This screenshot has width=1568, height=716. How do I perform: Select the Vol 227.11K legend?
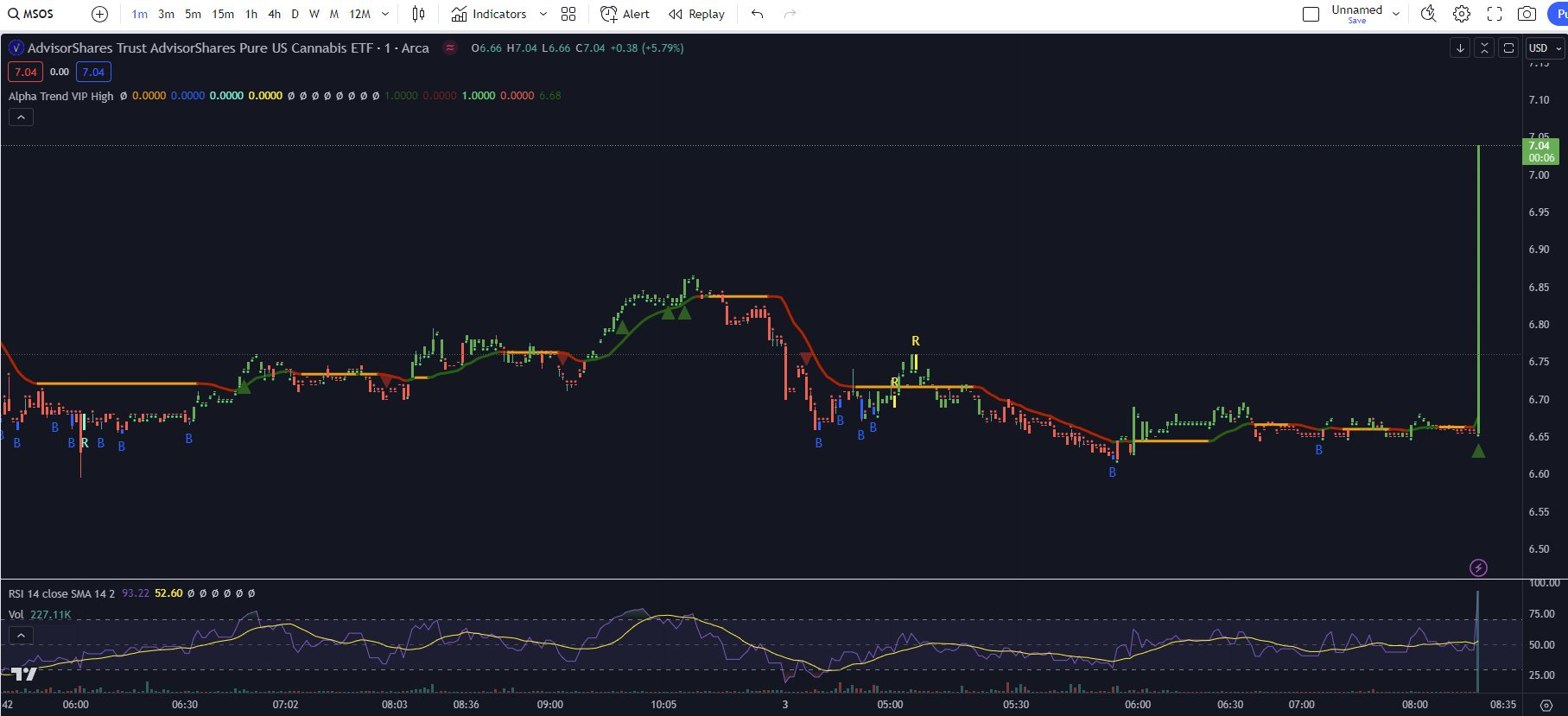coord(40,615)
